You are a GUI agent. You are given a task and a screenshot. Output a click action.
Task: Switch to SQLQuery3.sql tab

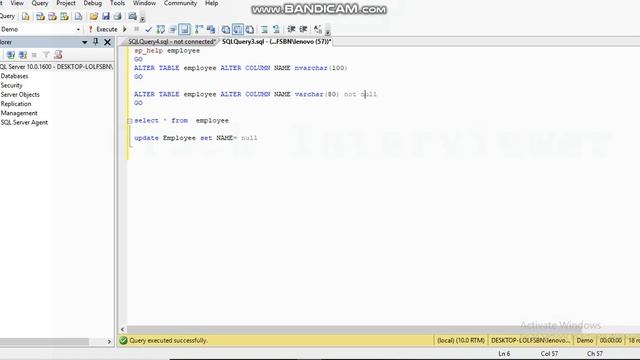276,42
